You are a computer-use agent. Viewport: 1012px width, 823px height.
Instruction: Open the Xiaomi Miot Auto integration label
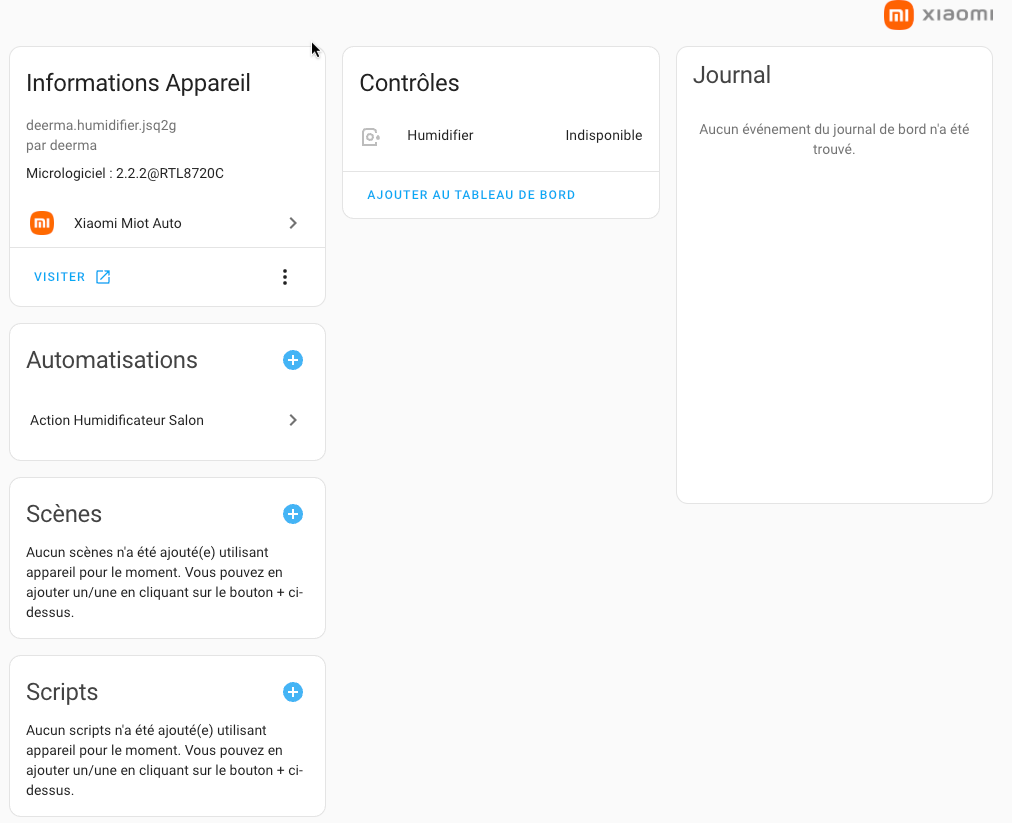pyautogui.click(x=128, y=223)
